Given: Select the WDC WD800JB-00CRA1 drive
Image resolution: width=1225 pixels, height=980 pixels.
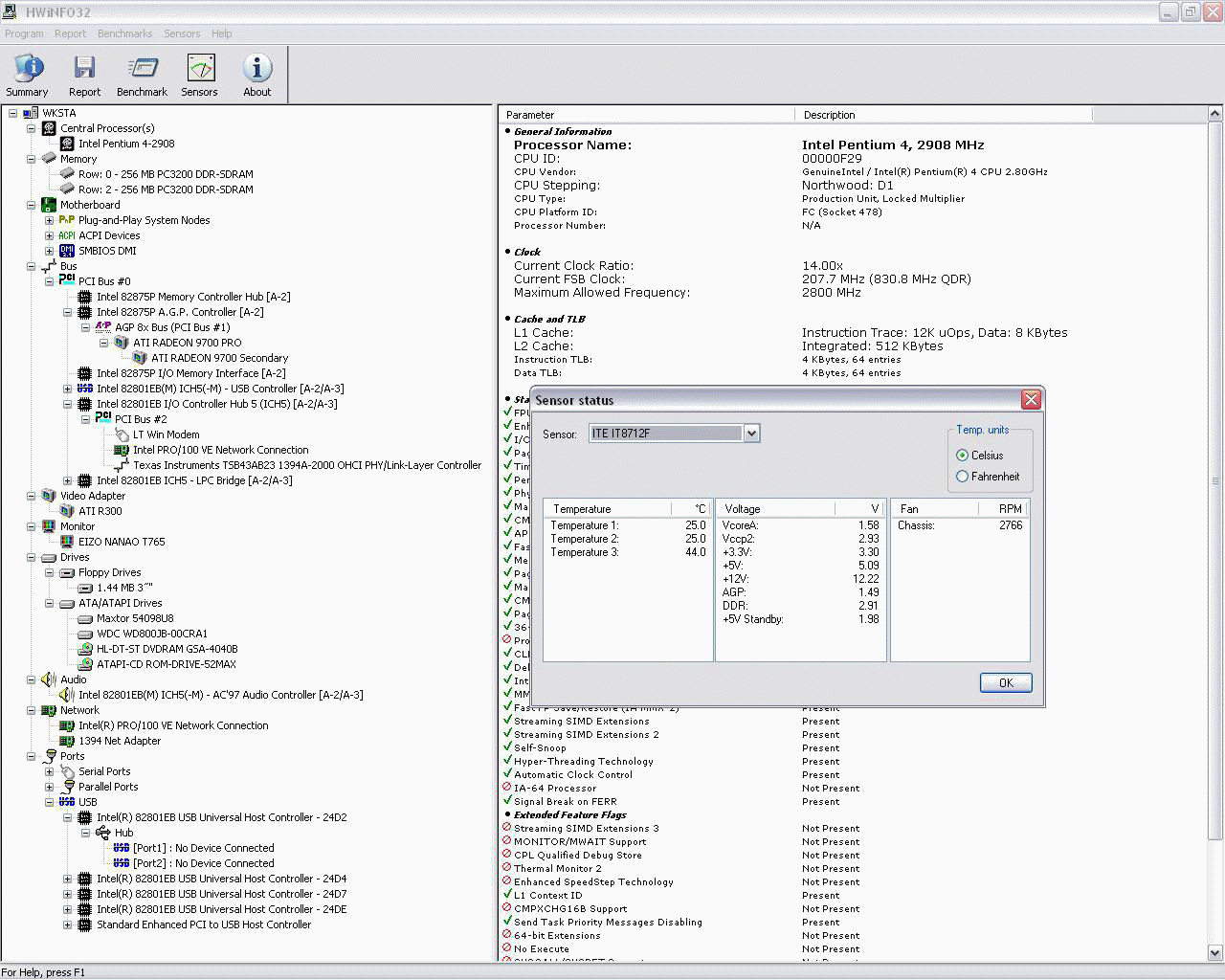Looking at the screenshot, I should (151, 634).
